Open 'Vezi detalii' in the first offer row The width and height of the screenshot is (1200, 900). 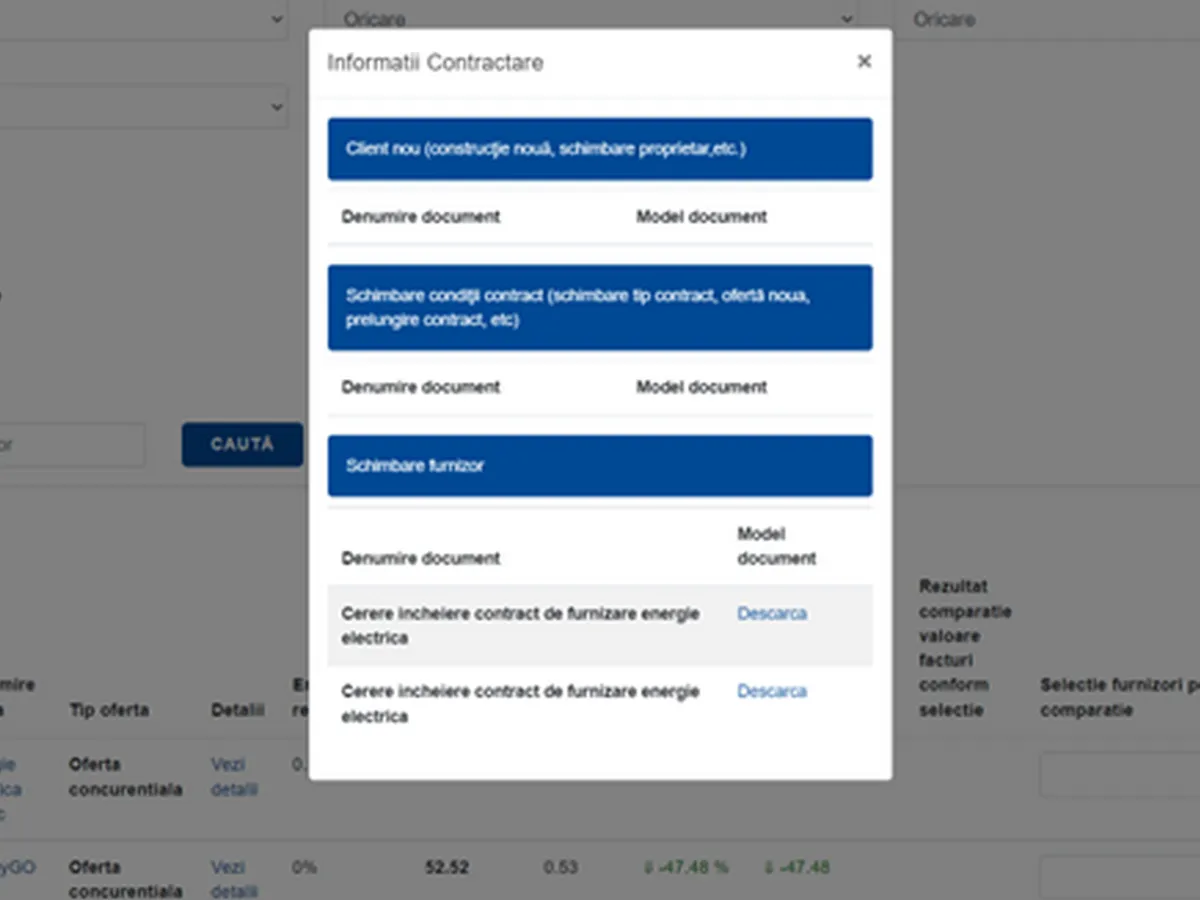point(234,777)
